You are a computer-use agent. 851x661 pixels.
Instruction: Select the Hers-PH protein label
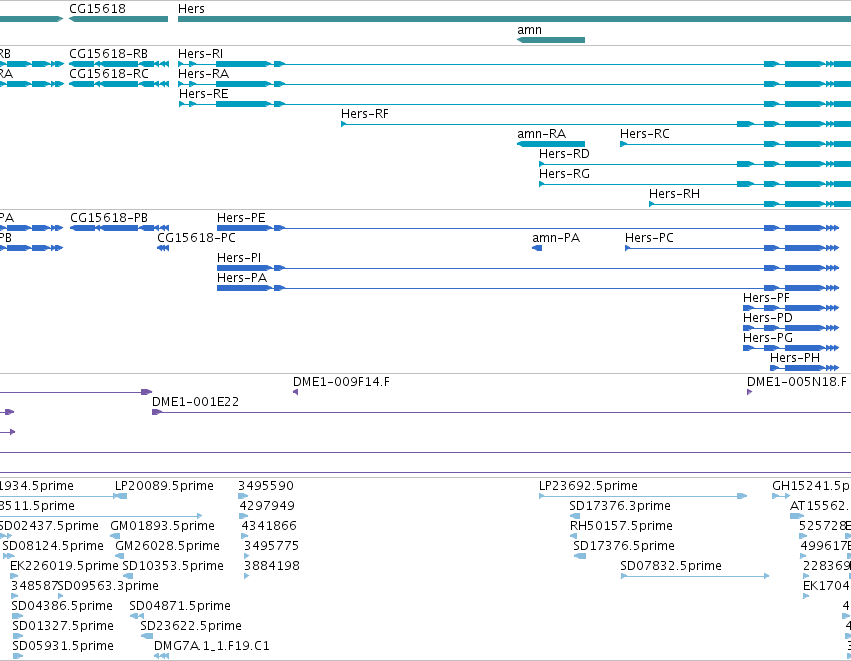click(x=795, y=358)
